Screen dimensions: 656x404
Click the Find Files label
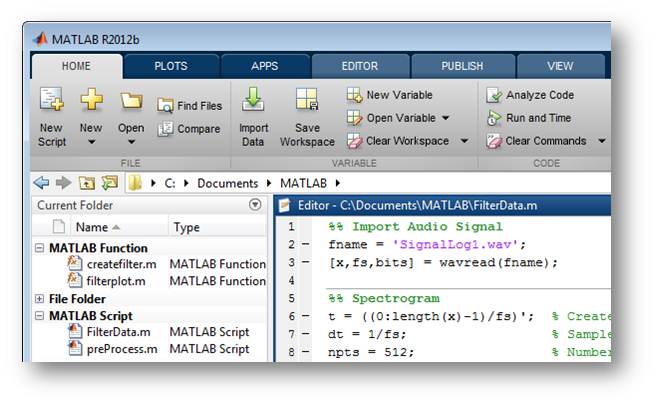pyautogui.click(x=200, y=106)
